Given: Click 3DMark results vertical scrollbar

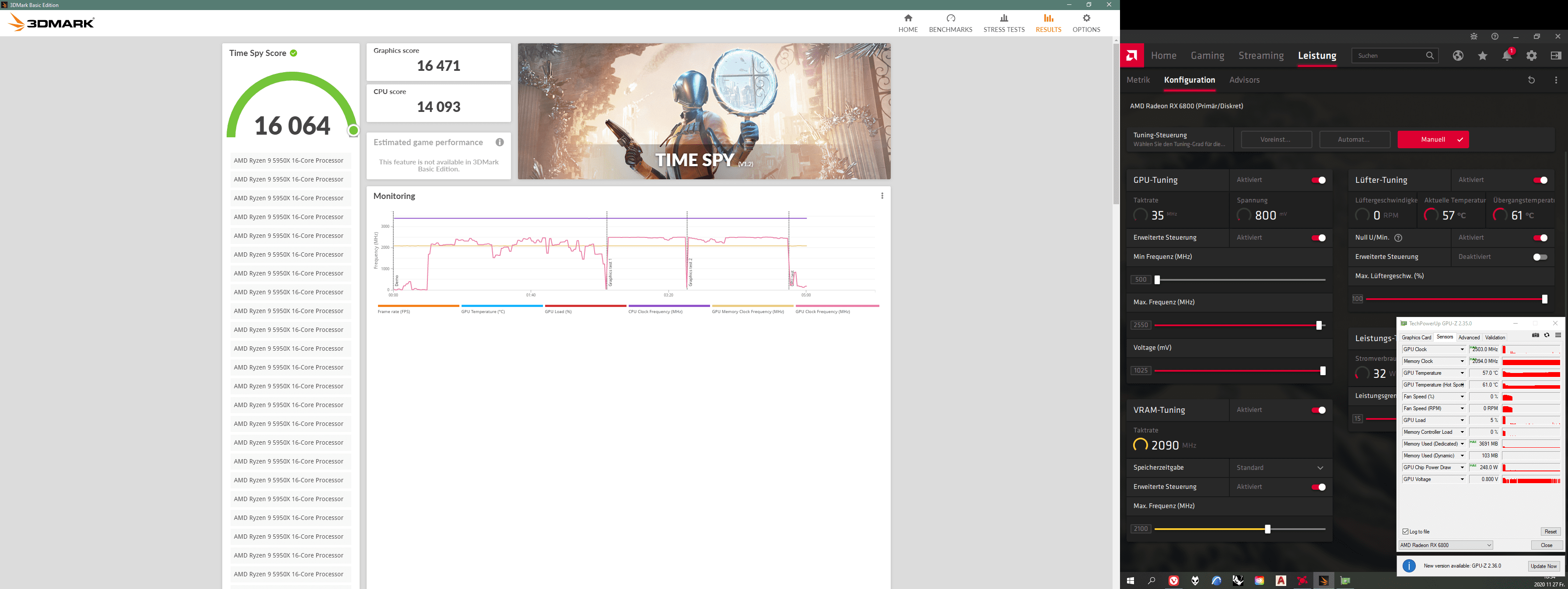Looking at the screenshot, I should (1116, 125).
